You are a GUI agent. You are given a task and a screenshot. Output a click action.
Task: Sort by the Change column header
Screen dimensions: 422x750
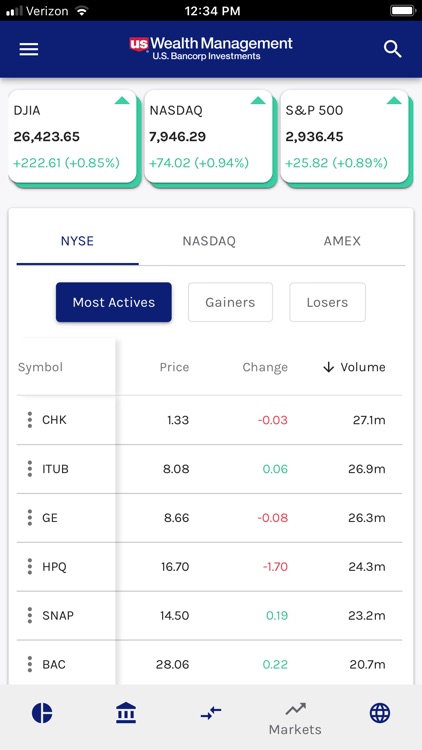(265, 367)
